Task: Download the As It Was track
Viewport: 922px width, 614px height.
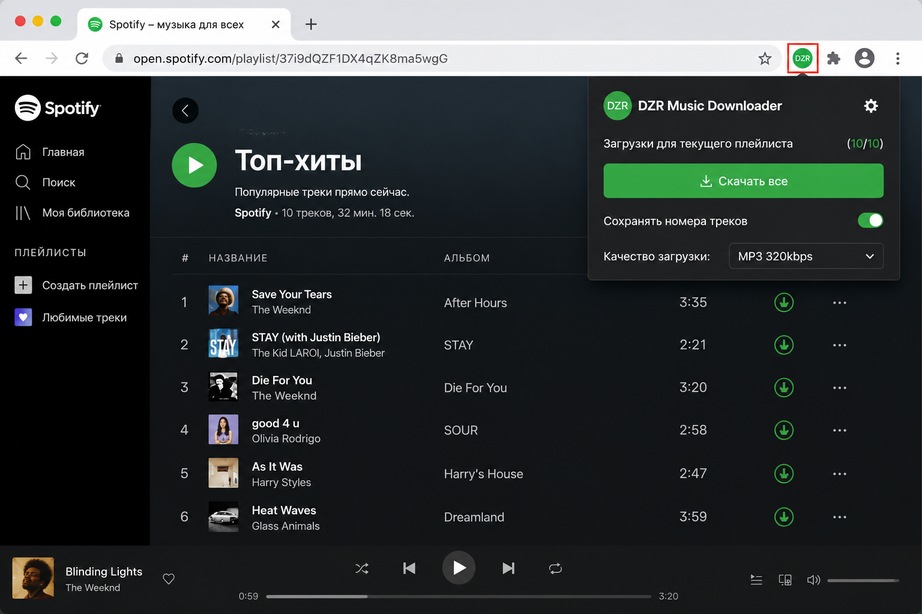Action: pyautogui.click(x=784, y=473)
